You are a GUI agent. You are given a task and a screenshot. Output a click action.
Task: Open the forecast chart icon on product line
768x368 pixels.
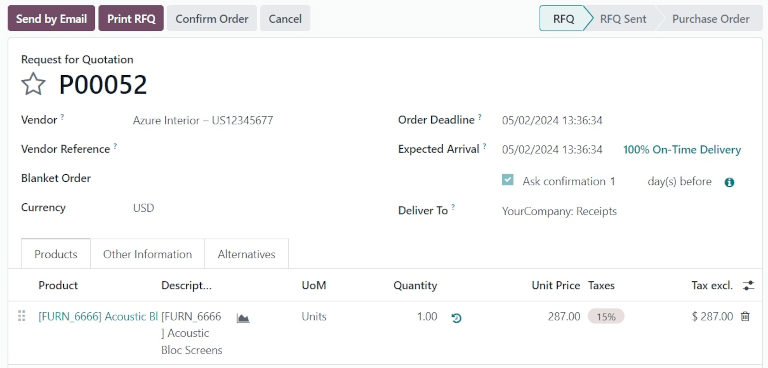[243, 318]
